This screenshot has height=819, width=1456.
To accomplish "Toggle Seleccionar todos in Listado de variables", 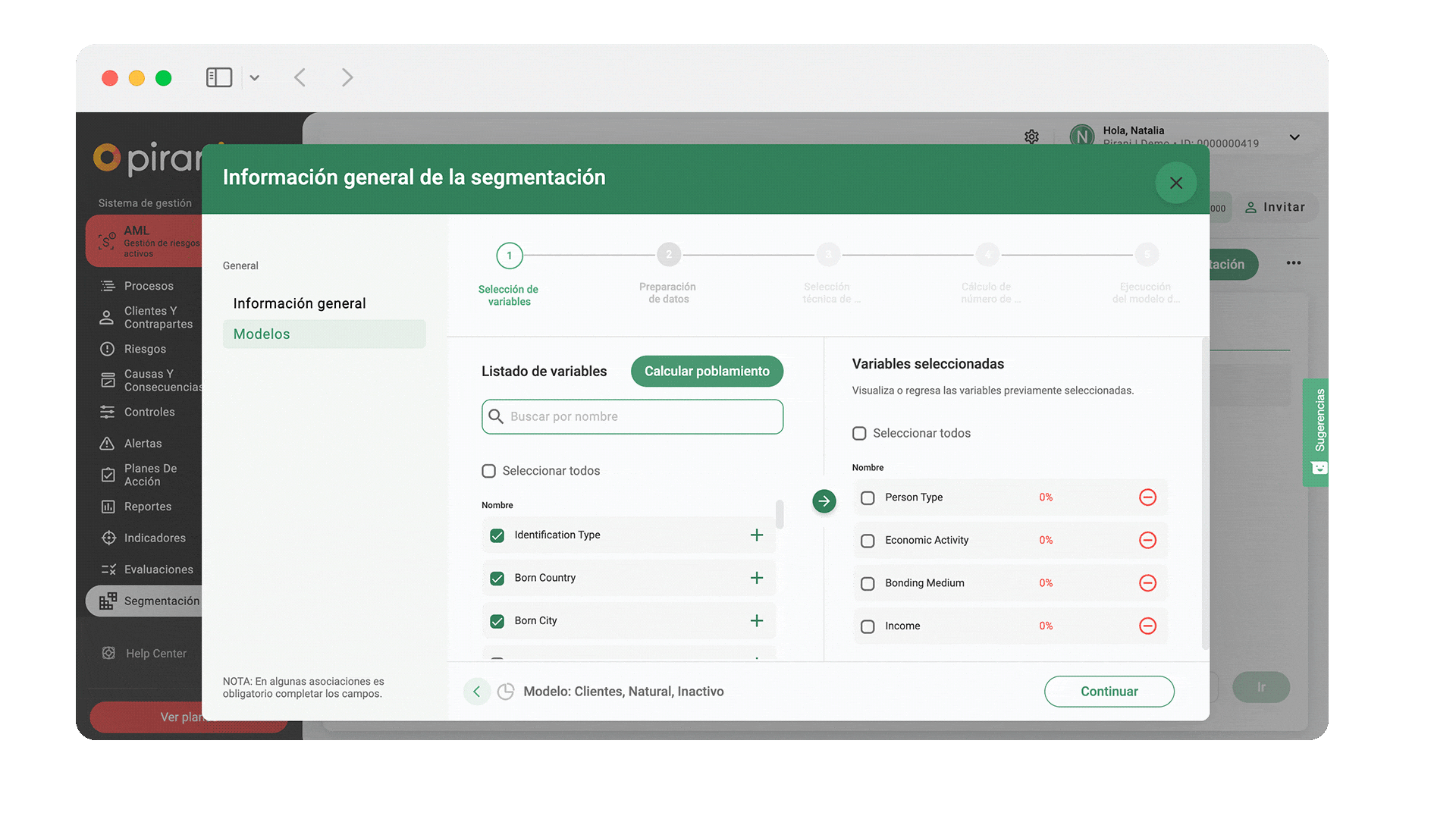I will click(489, 471).
